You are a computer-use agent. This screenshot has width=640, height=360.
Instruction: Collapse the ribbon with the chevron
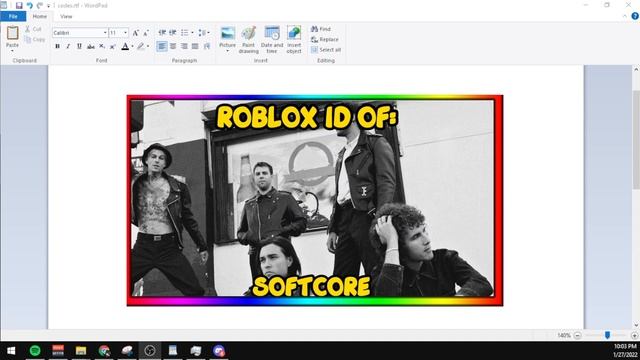[625, 16]
